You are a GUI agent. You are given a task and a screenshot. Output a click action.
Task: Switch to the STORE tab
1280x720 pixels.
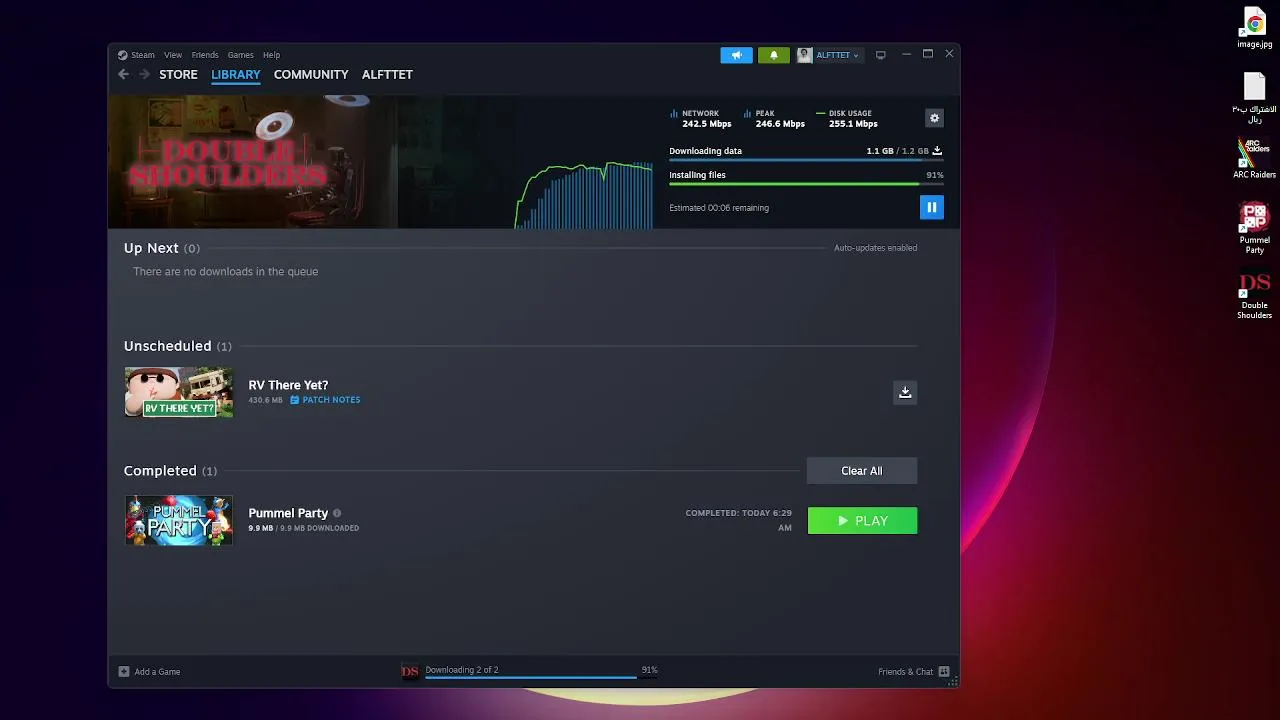pos(178,74)
